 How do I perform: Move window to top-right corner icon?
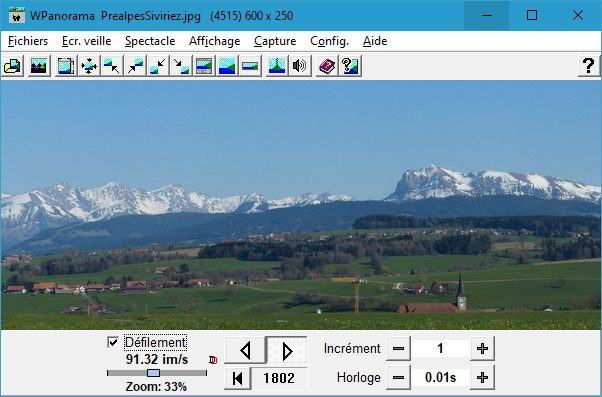point(135,66)
